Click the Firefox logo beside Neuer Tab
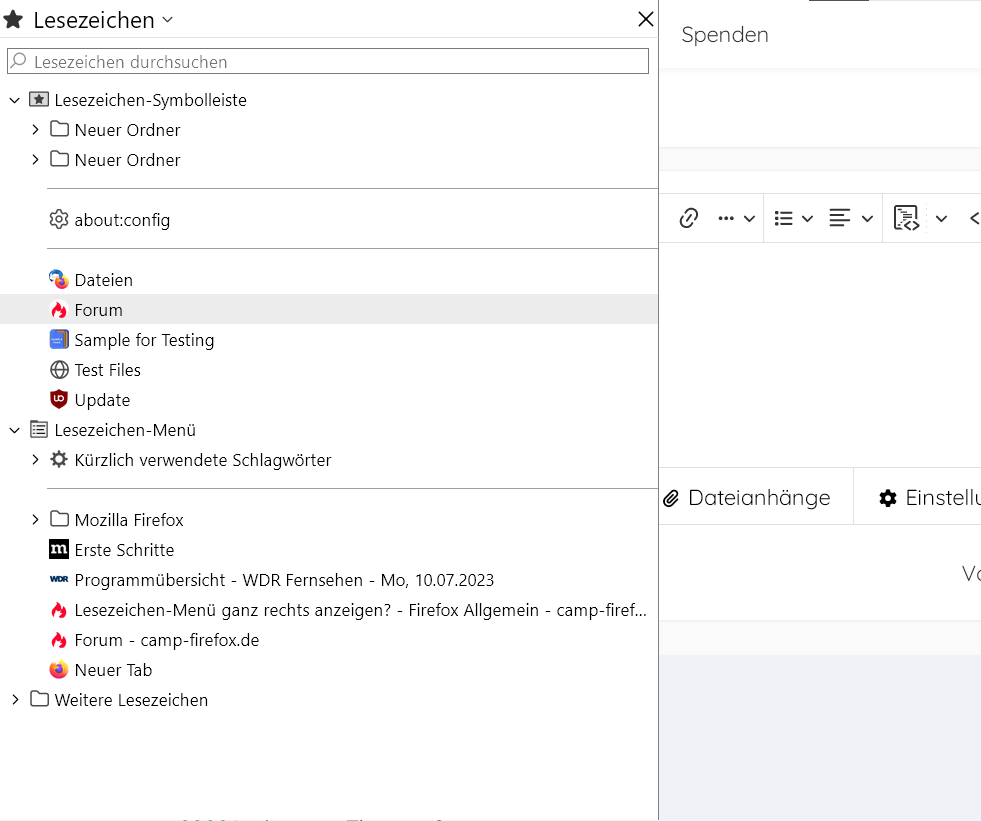 (59, 670)
